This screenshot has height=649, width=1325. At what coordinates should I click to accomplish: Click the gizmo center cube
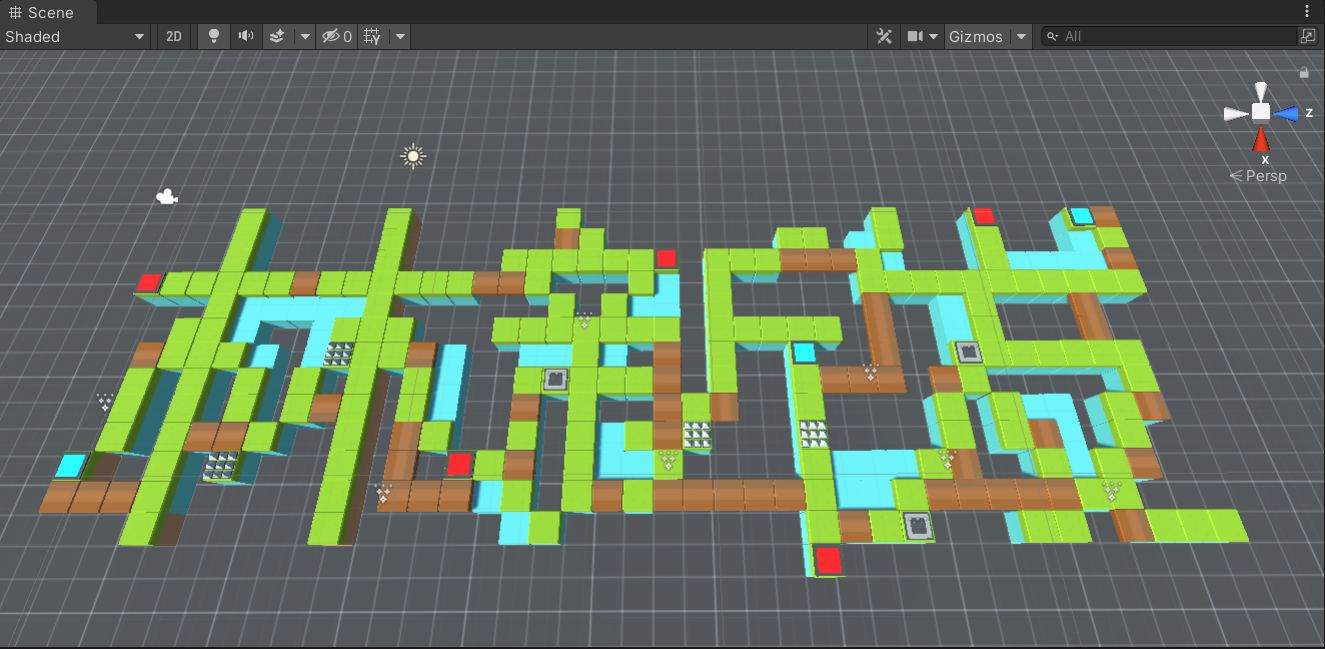tap(1262, 112)
